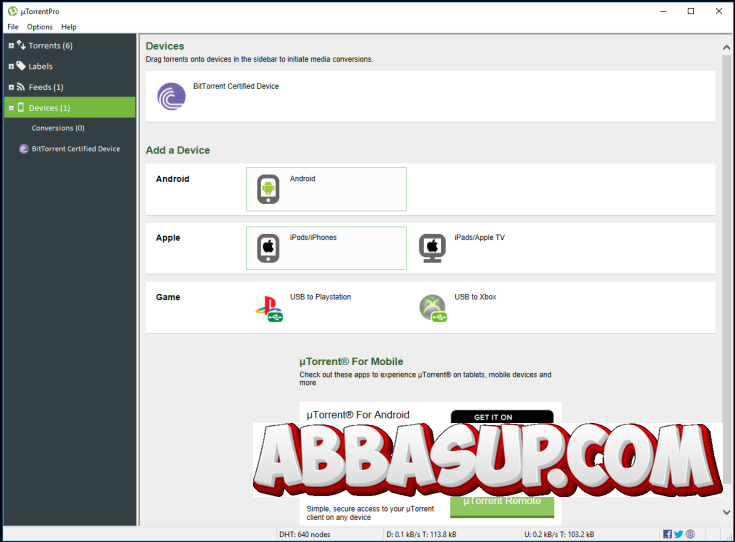735x542 pixels.
Task: Click the globe network icon in status bar
Action: point(690,534)
